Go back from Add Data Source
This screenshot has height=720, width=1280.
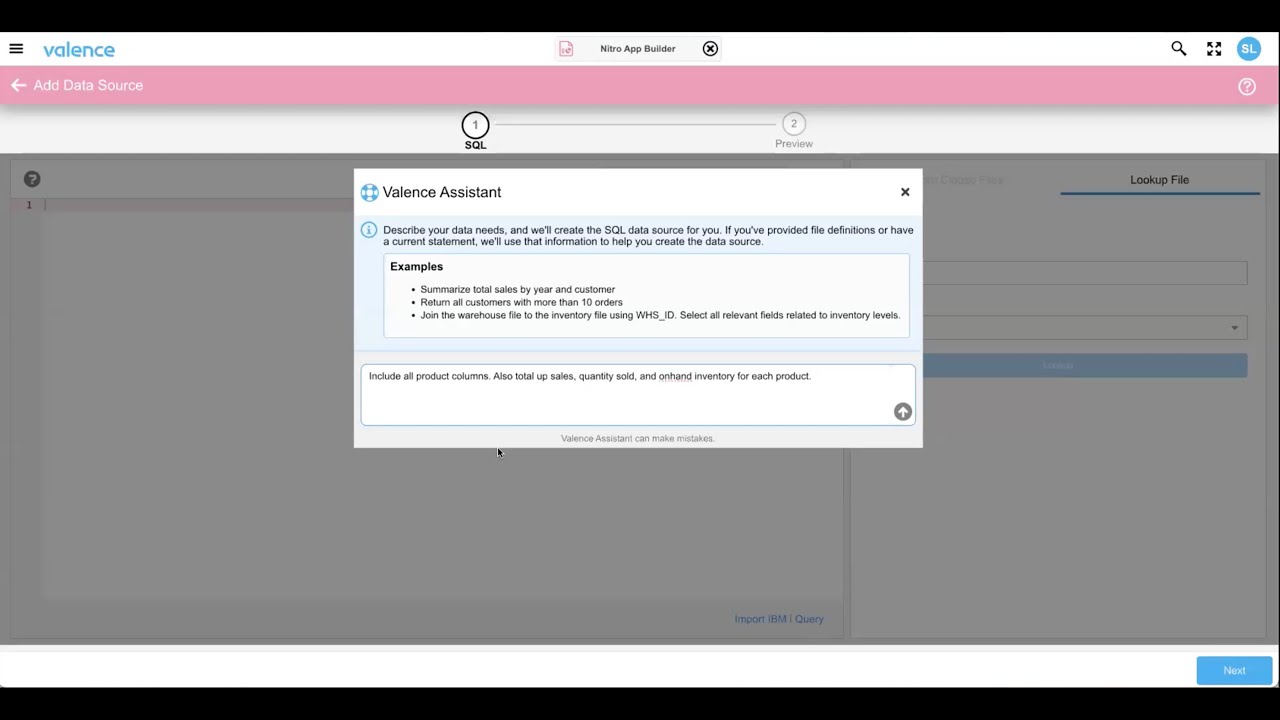pyautogui.click(x=18, y=85)
